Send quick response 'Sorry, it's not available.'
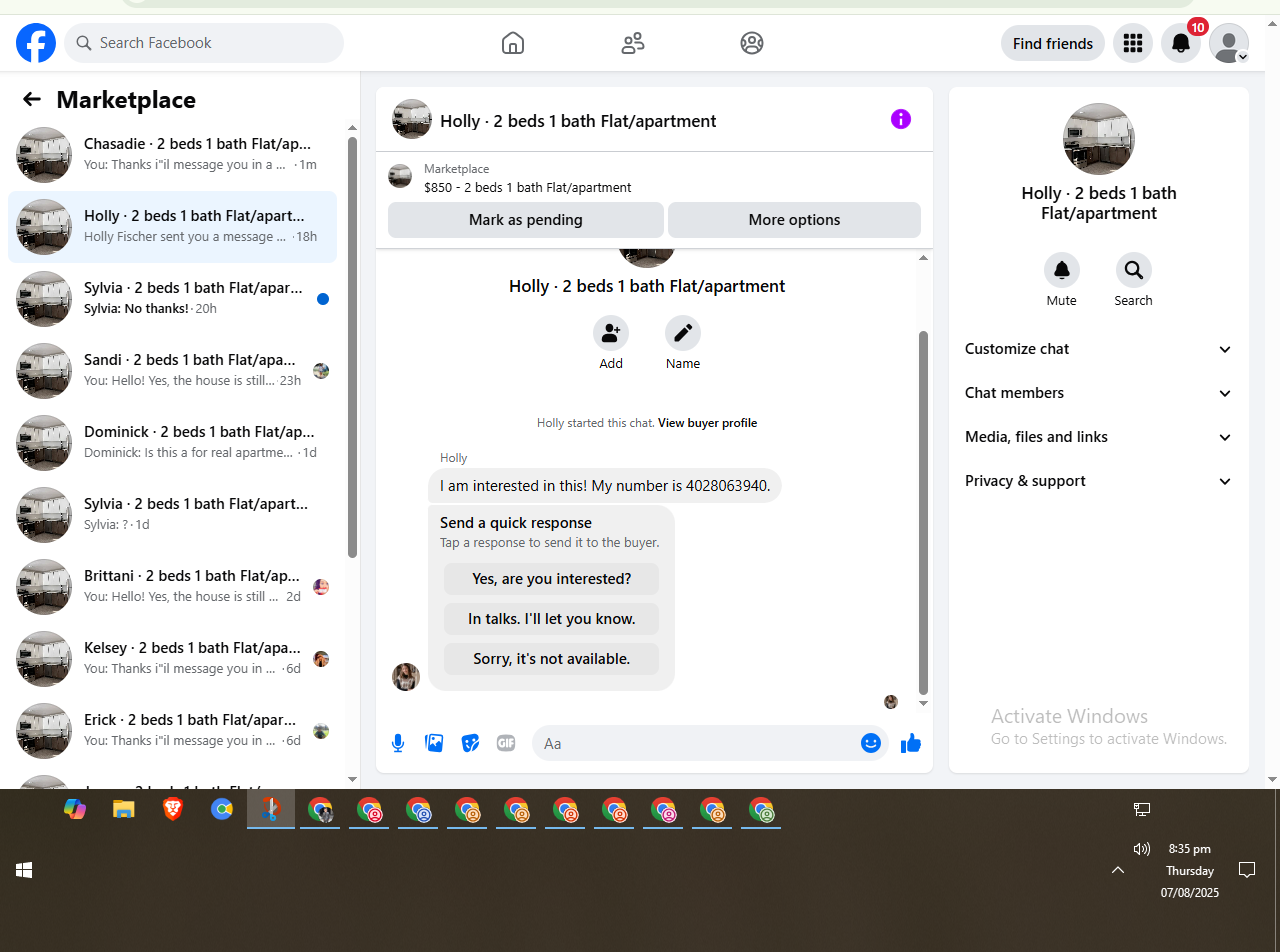1280x952 pixels. [552, 659]
